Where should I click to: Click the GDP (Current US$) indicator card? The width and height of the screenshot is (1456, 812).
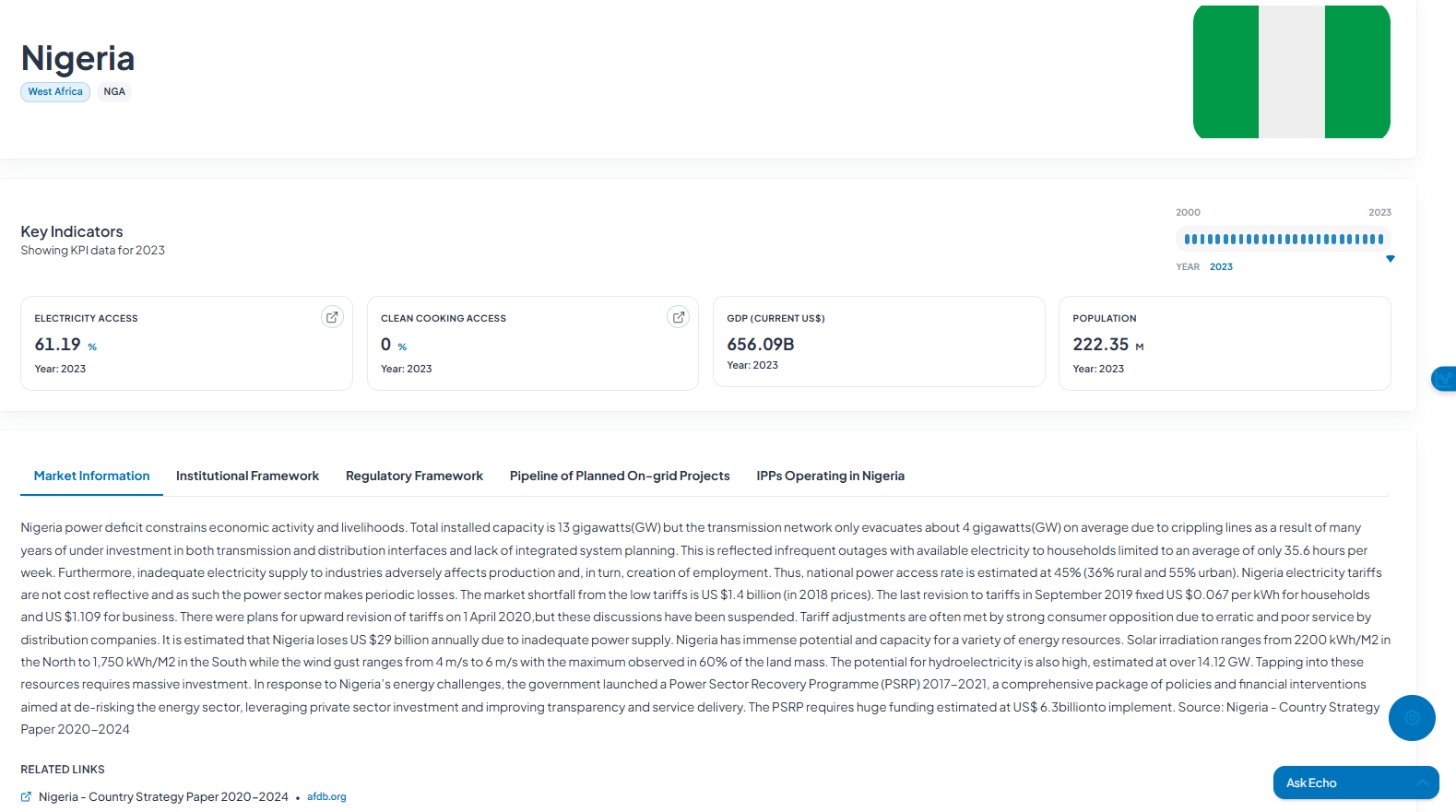[879, 341]
